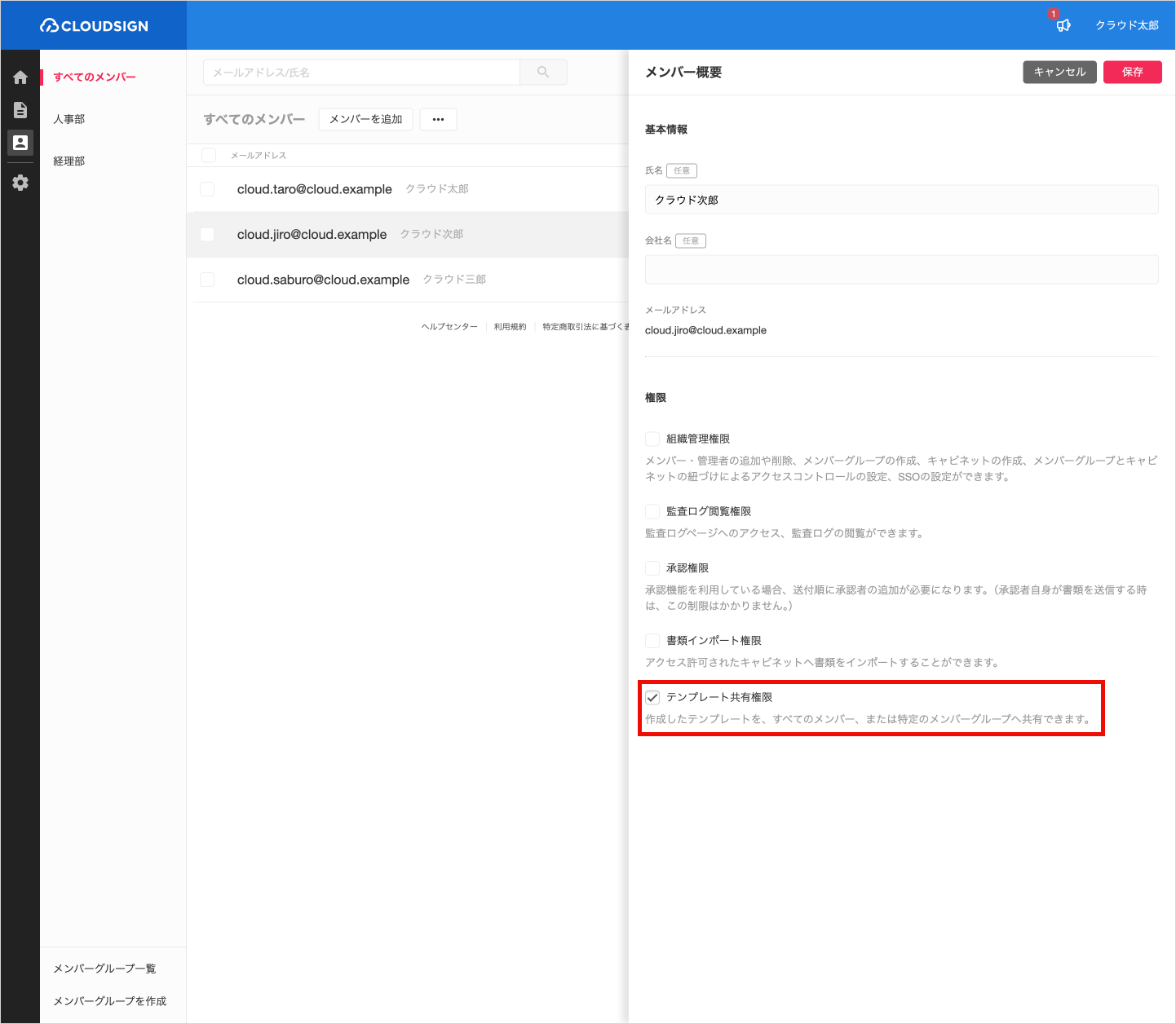This screenshot has width=1176, height=1024.
Task: Open the three-dots more options button
Action: point(438,119)
